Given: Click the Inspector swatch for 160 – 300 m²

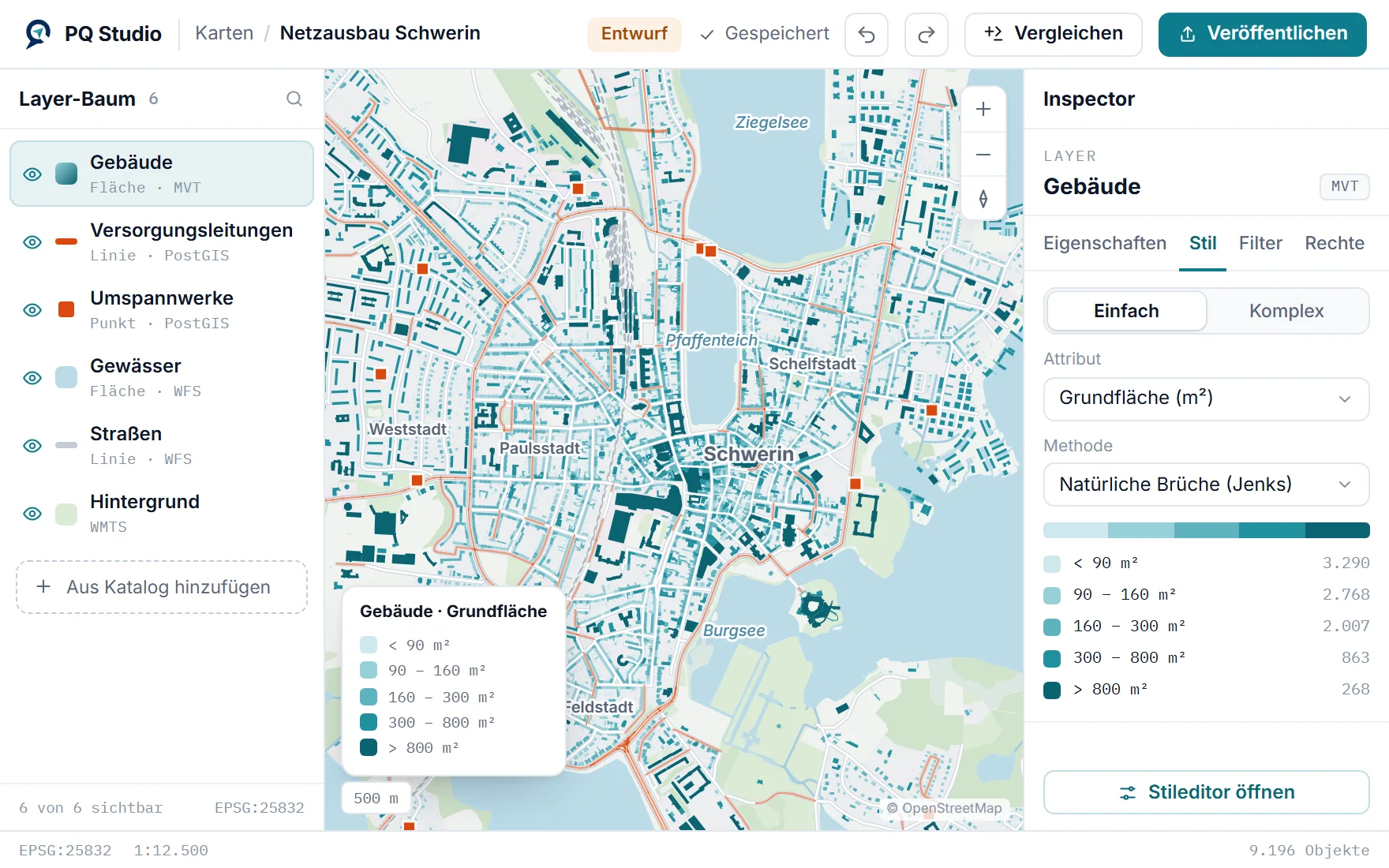Looking at the screenshot, I should click(x=1052, y=627).
